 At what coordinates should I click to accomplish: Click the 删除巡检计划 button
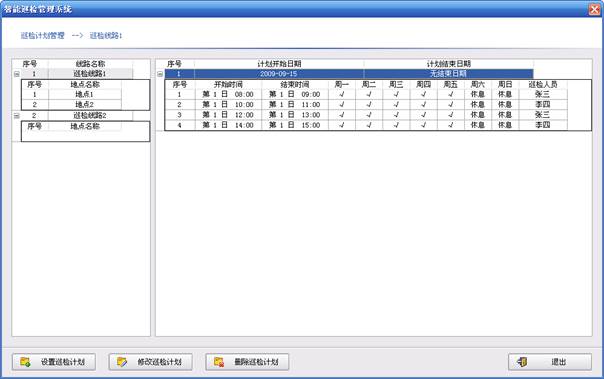coord(247,362)
